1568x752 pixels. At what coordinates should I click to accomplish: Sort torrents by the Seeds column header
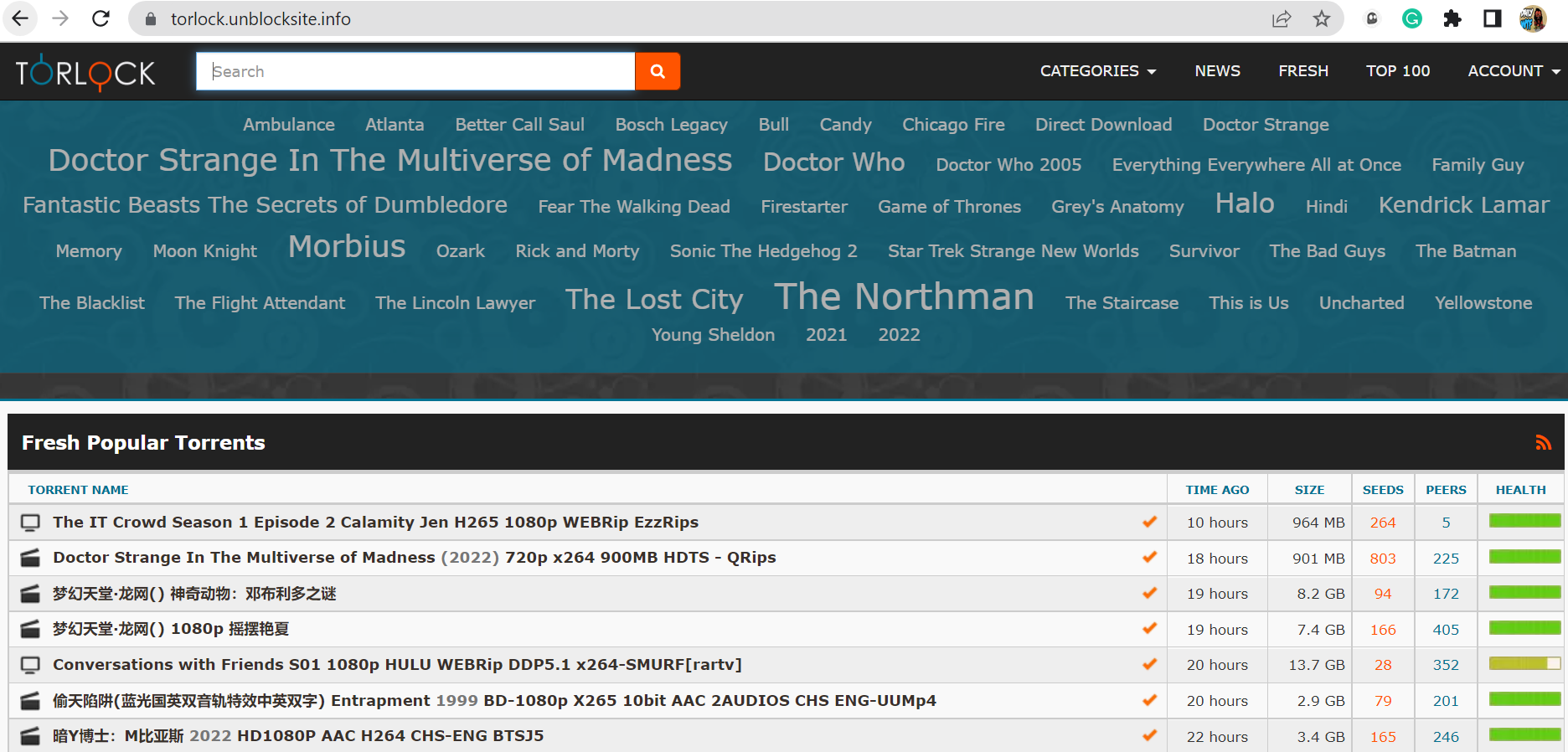coord(1382,490)
